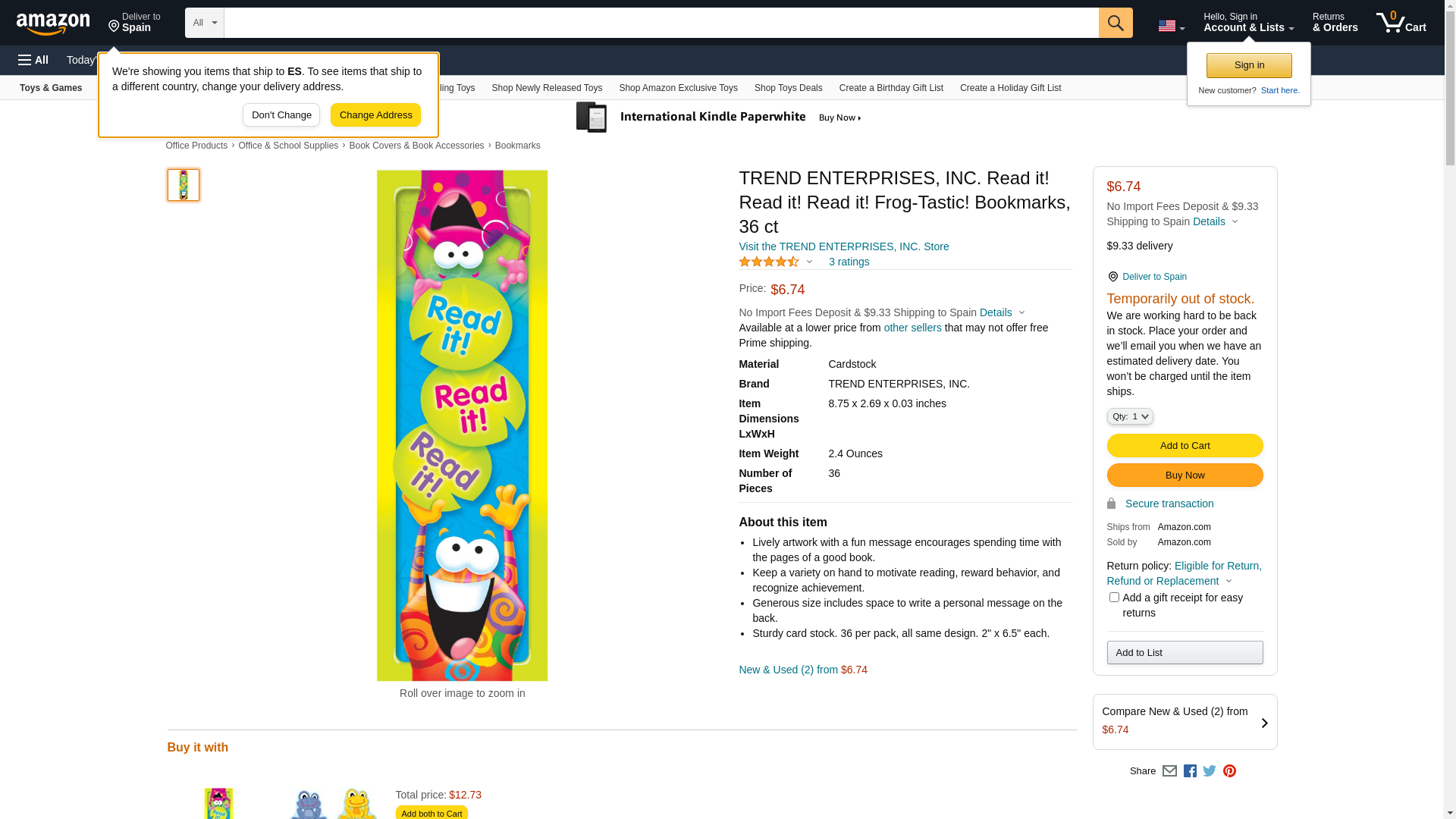Open the Qty quantity dropdown

[x=1129, y=416]
